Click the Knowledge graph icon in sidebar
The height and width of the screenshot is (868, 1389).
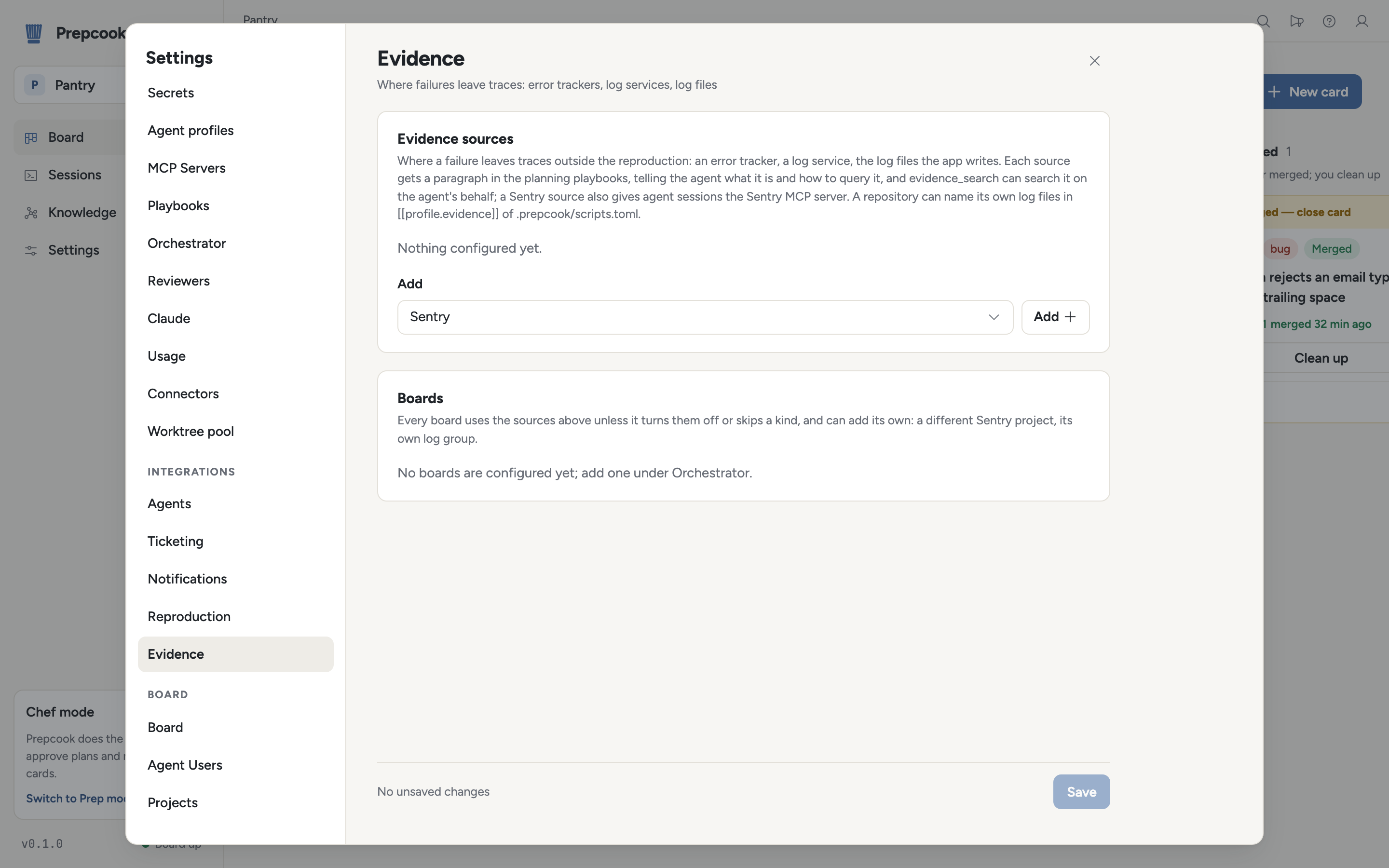click(31, 213)
